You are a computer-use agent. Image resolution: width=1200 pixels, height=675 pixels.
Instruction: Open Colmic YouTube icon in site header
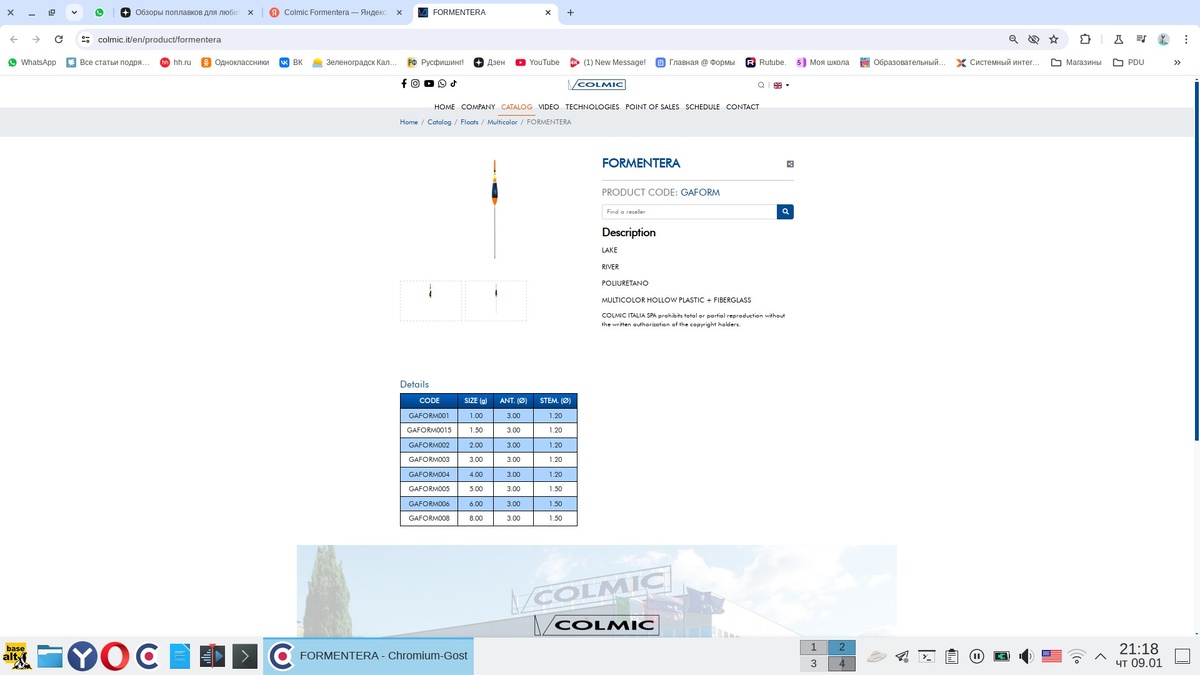pyautogui.click(x=429, y=84)
